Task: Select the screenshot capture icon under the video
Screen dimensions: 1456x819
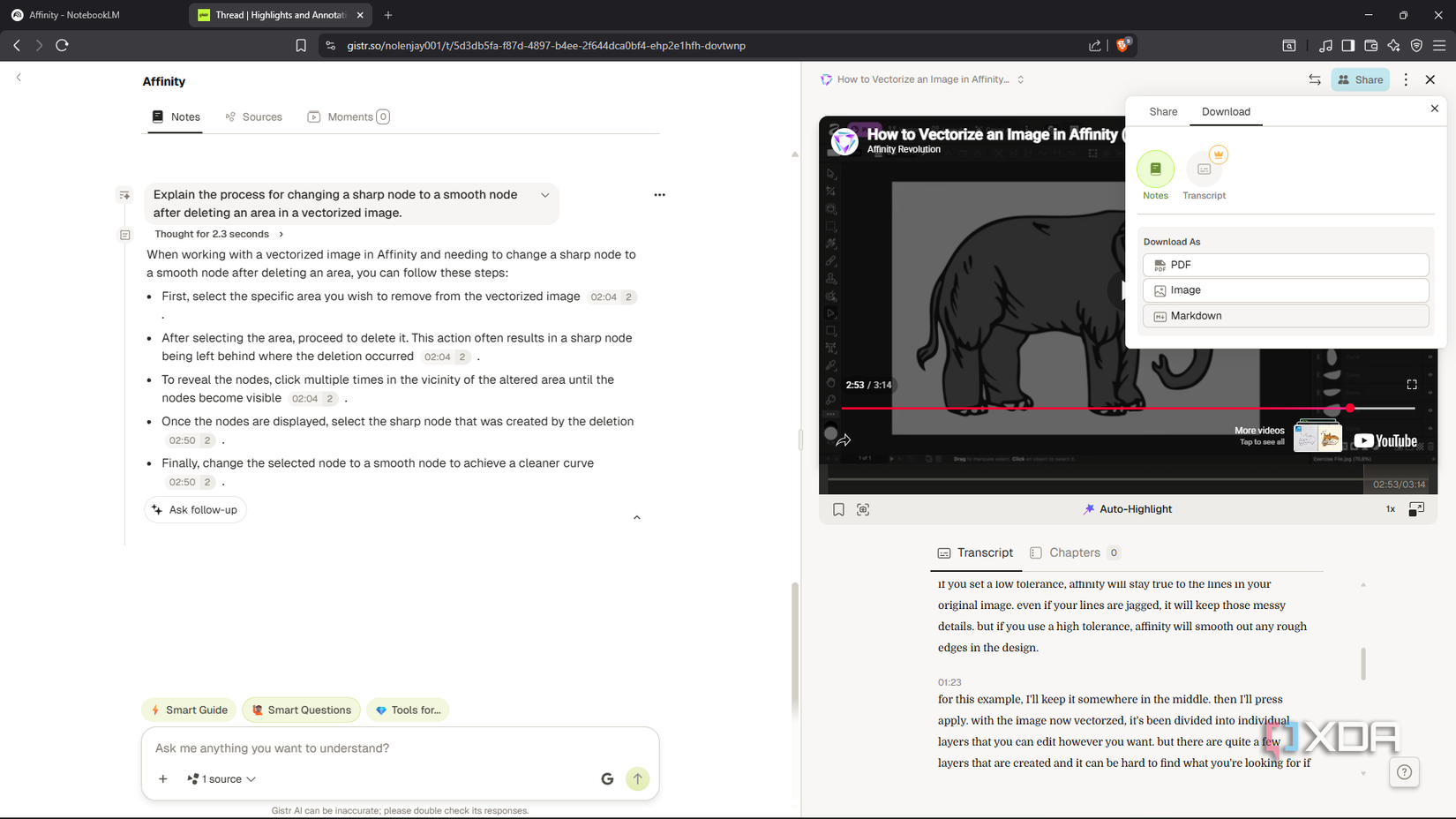Action: pyautogui.click(x=863, y=509)
